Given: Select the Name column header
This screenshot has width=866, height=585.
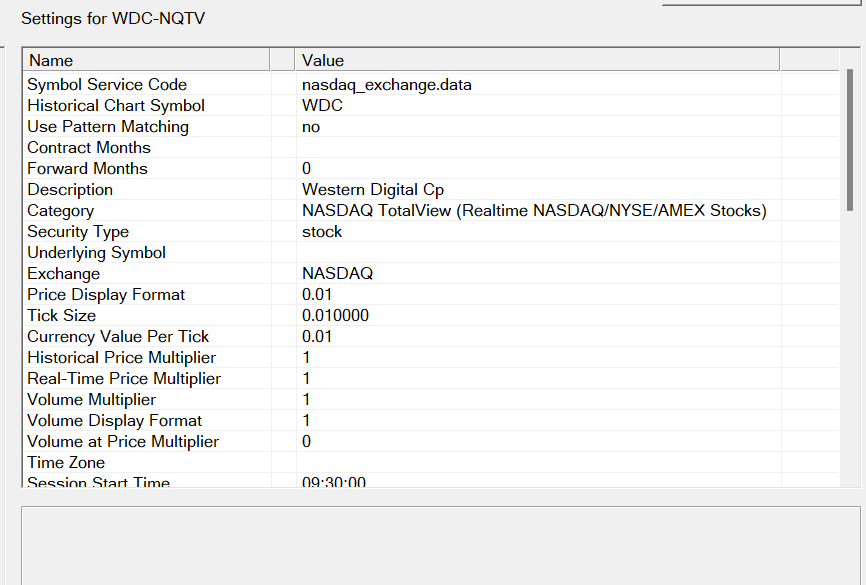Looking at the screenshot, I should pos(146,60).
